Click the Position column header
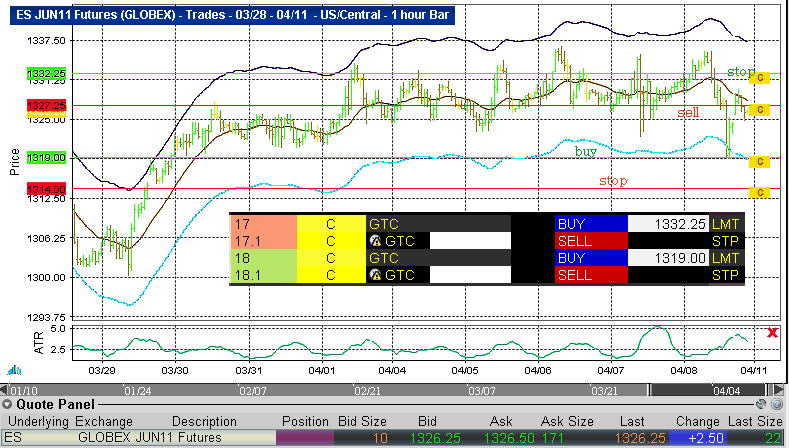 305,421
